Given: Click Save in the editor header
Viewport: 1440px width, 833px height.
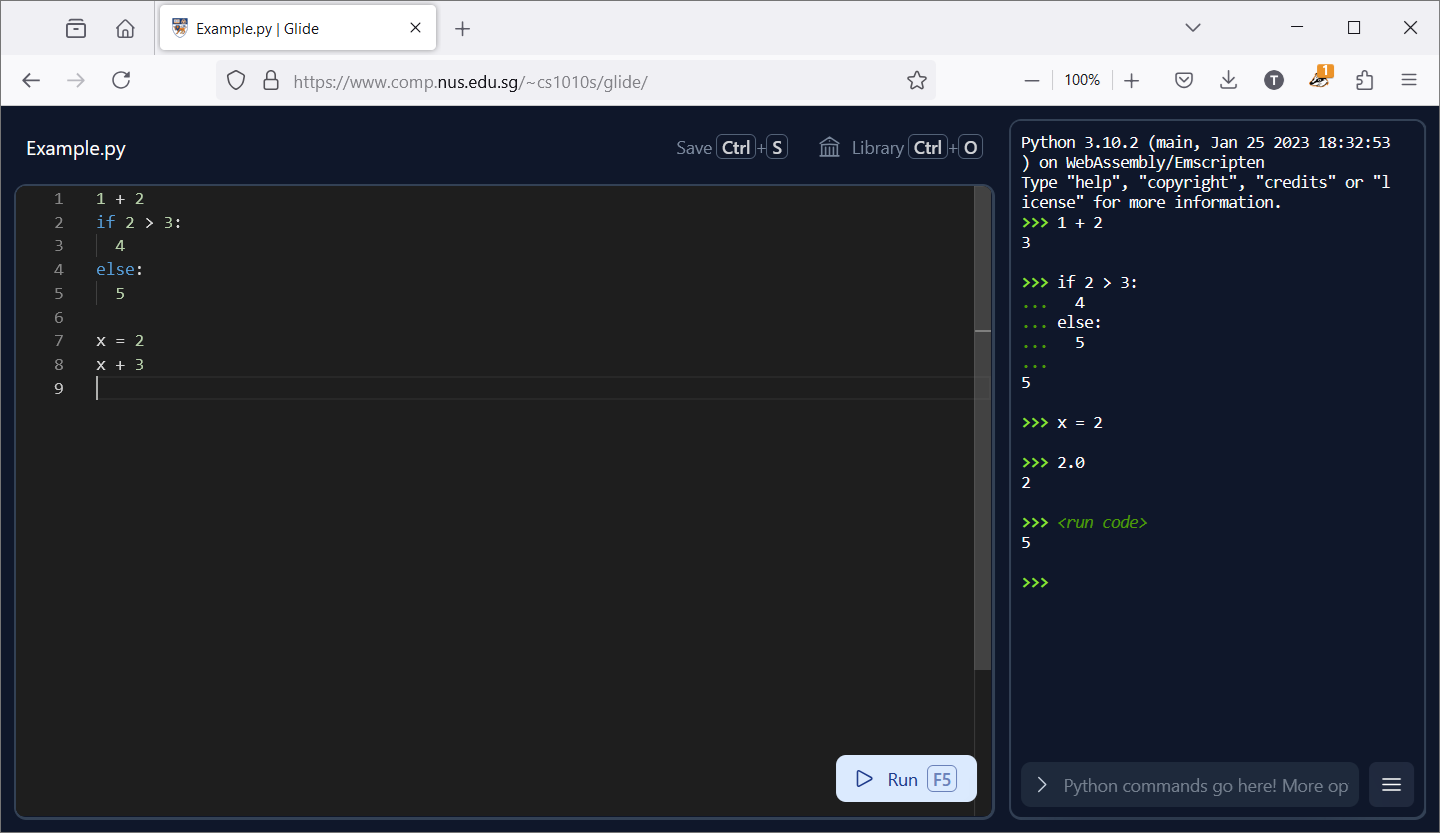Looking at the screenshot, I should (x=694, y=148).
